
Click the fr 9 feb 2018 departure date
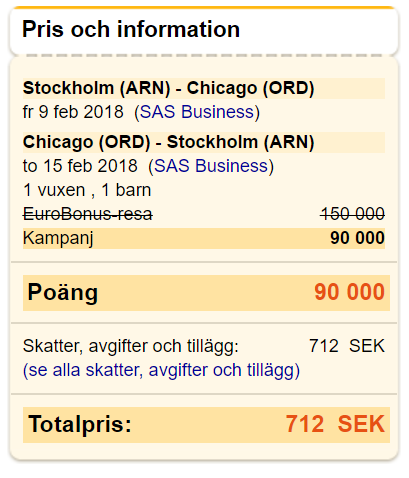point(73,112)
